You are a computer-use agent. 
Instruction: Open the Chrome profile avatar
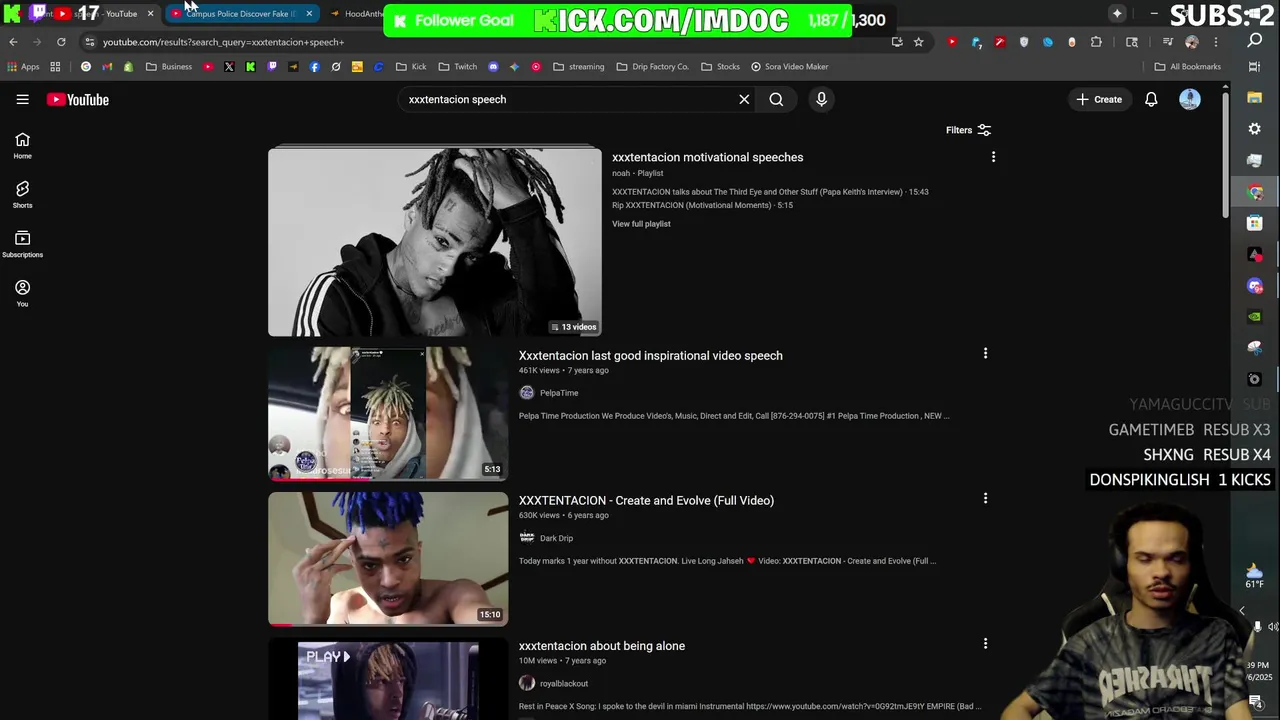(x=1191, y=42)
